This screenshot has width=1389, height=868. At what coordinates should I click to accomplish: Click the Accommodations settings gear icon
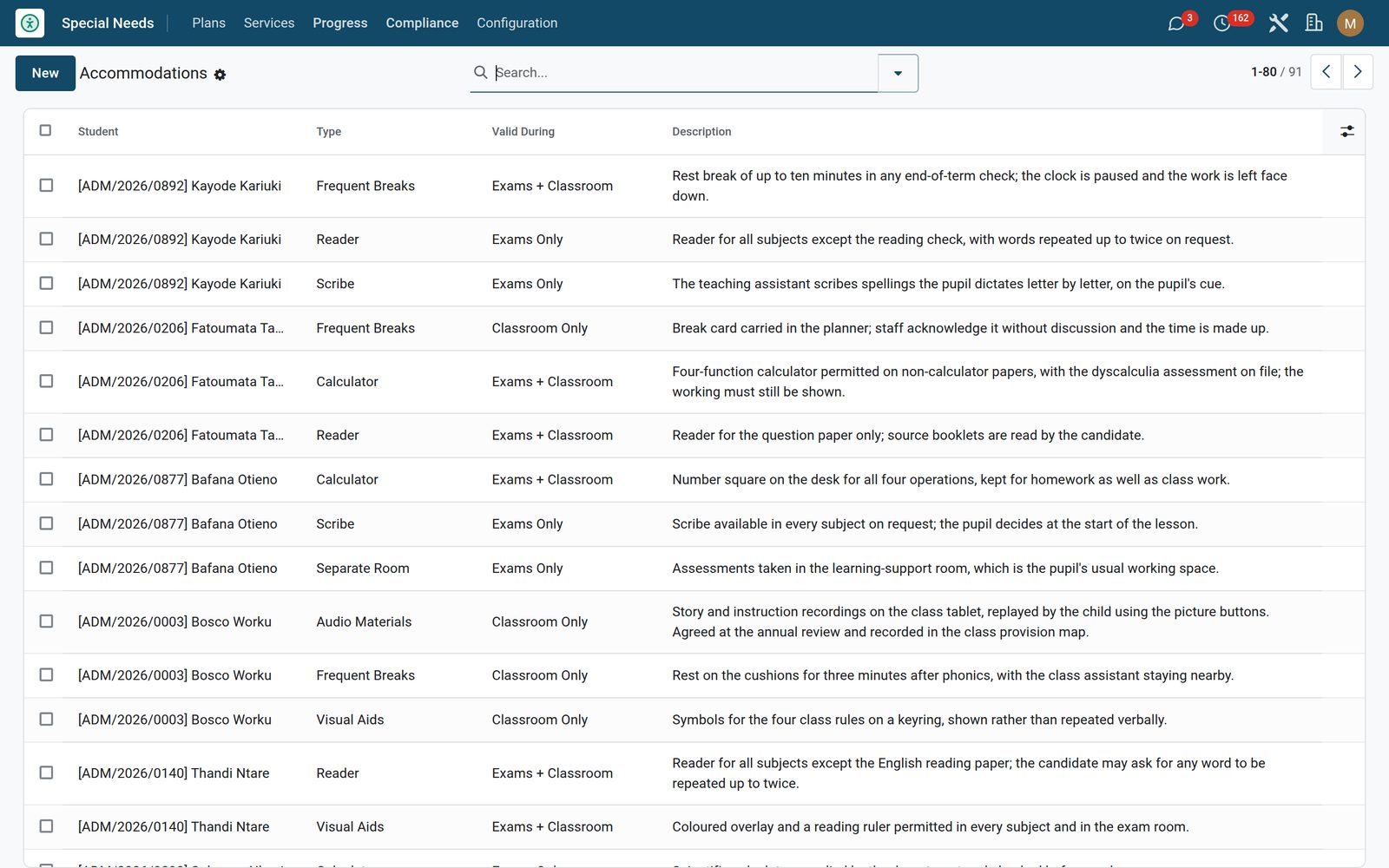click(x=220, y=75)
